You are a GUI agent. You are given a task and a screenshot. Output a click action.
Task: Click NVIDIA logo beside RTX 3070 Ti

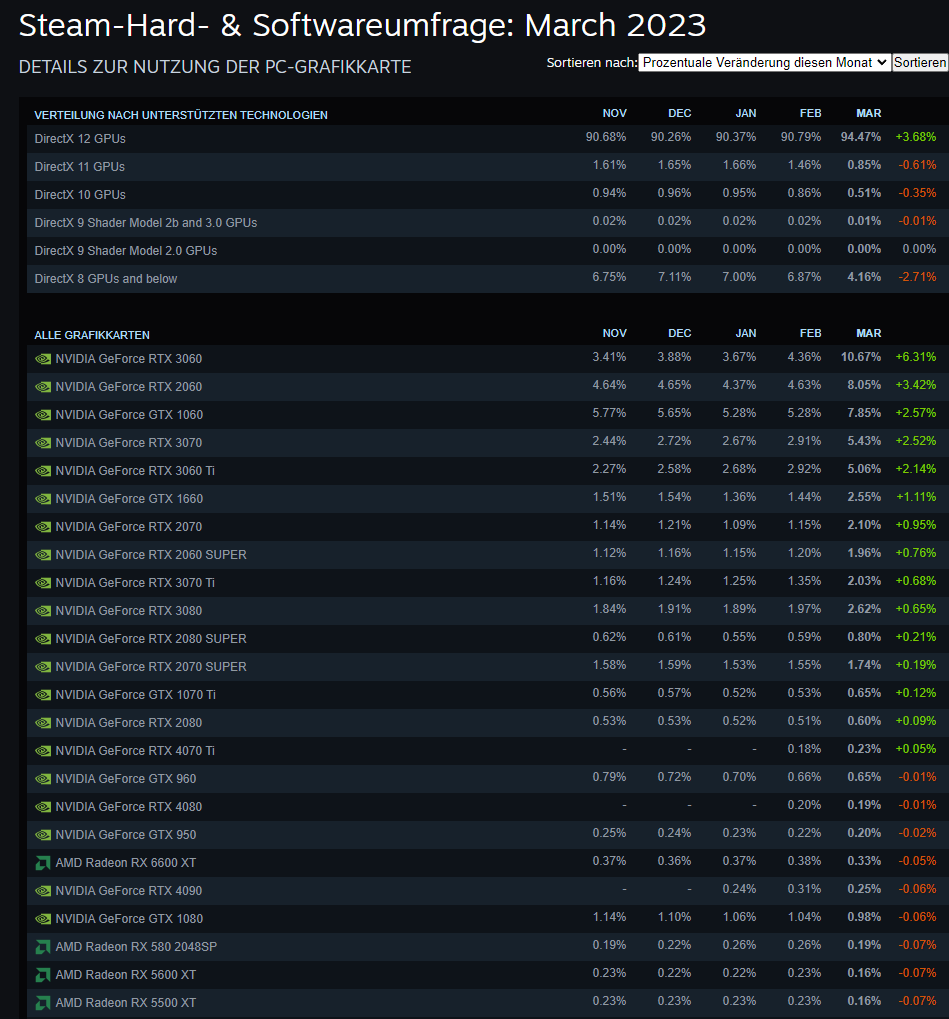[43, 582]
